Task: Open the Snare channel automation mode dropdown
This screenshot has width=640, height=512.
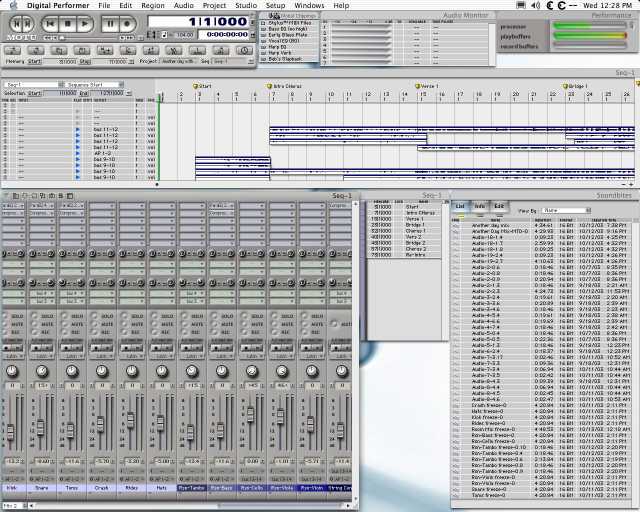Action: tap(42, 356)
